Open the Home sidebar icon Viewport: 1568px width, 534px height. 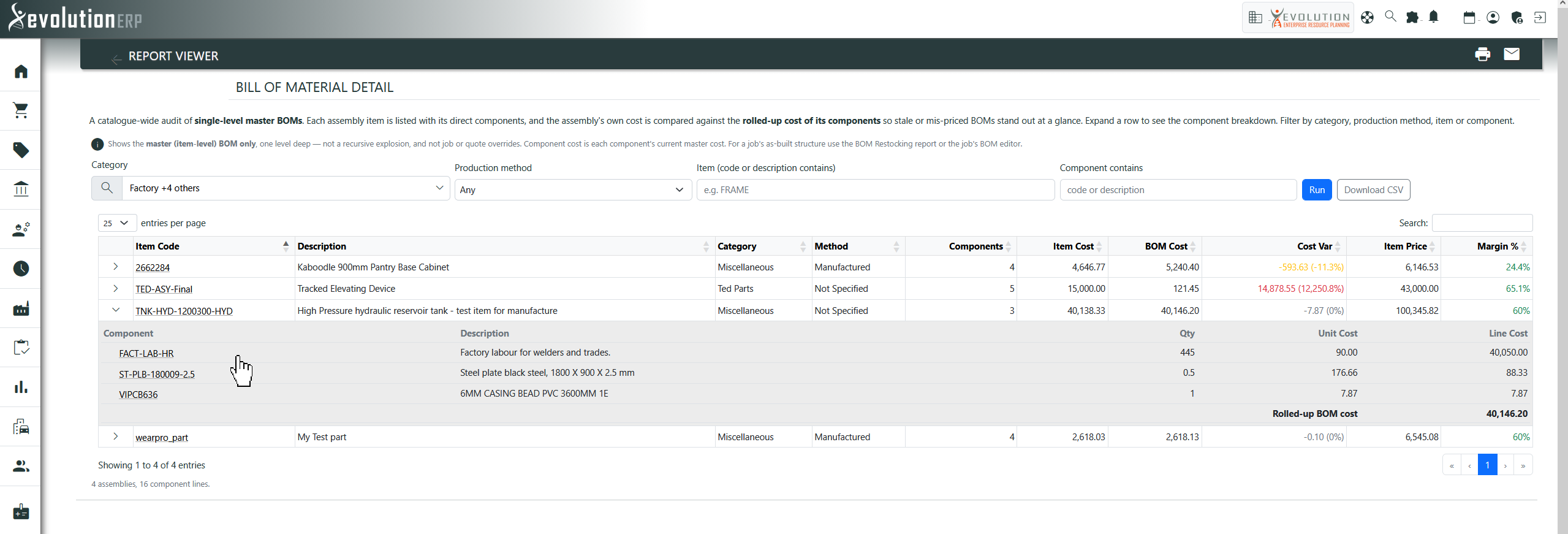[21, 72]
